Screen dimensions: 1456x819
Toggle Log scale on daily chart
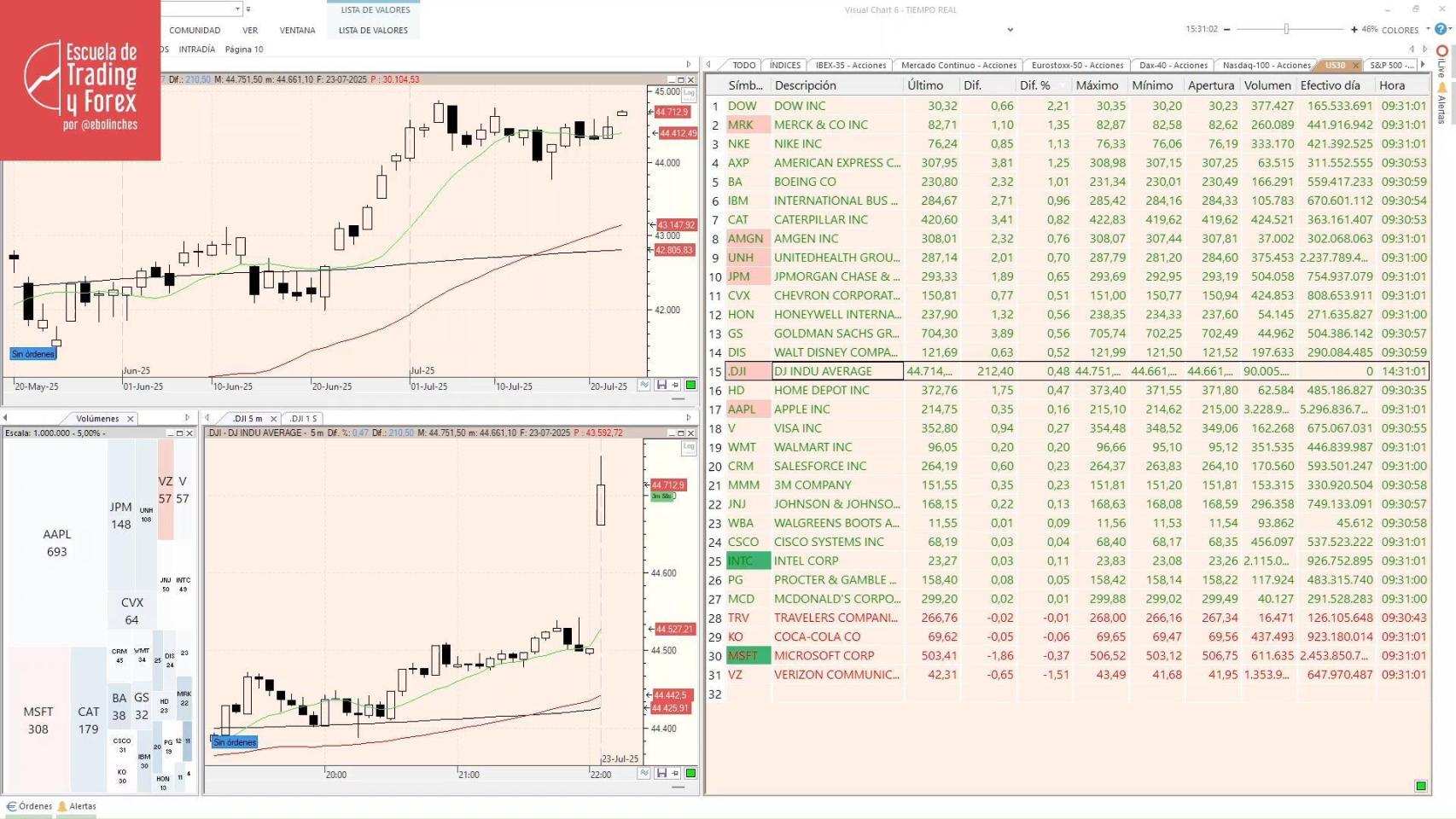(x=689, y=93)
